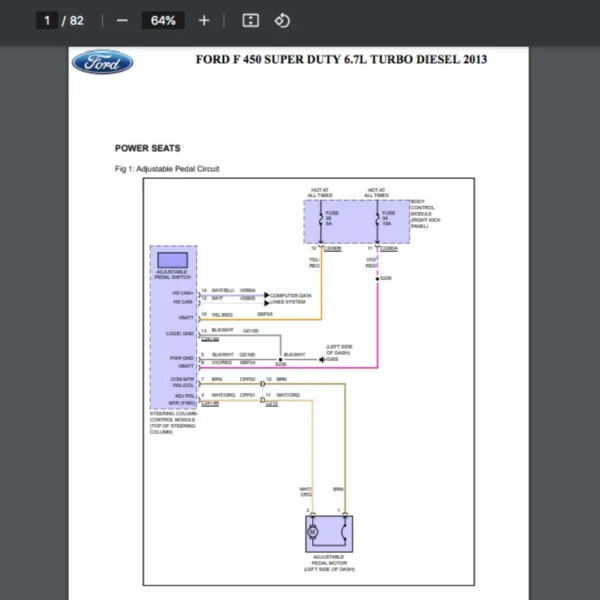Image resolution: width=600 pixels, height=600 pixels.
Task: Click the page number input field
Action: point(46,20)
